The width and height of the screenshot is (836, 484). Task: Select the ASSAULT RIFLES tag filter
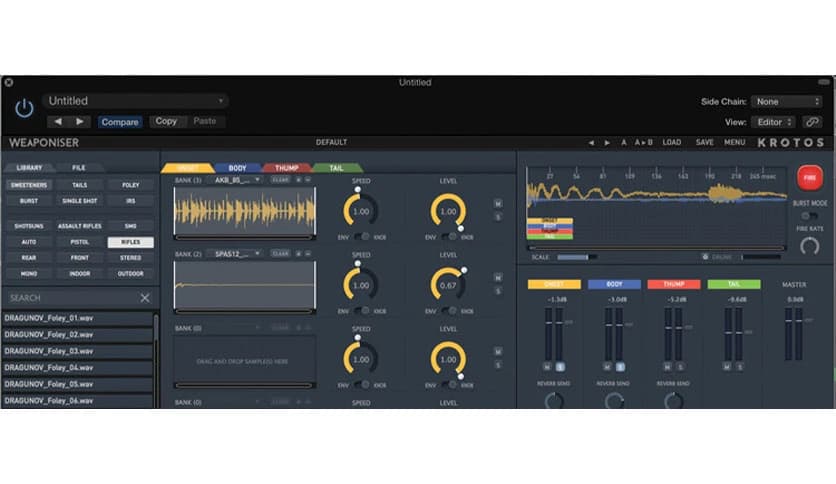79,226
